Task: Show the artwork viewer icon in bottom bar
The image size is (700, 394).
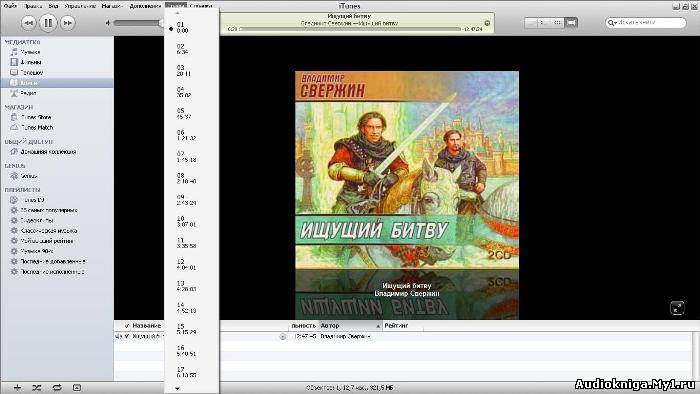Action: coord(77,388)
